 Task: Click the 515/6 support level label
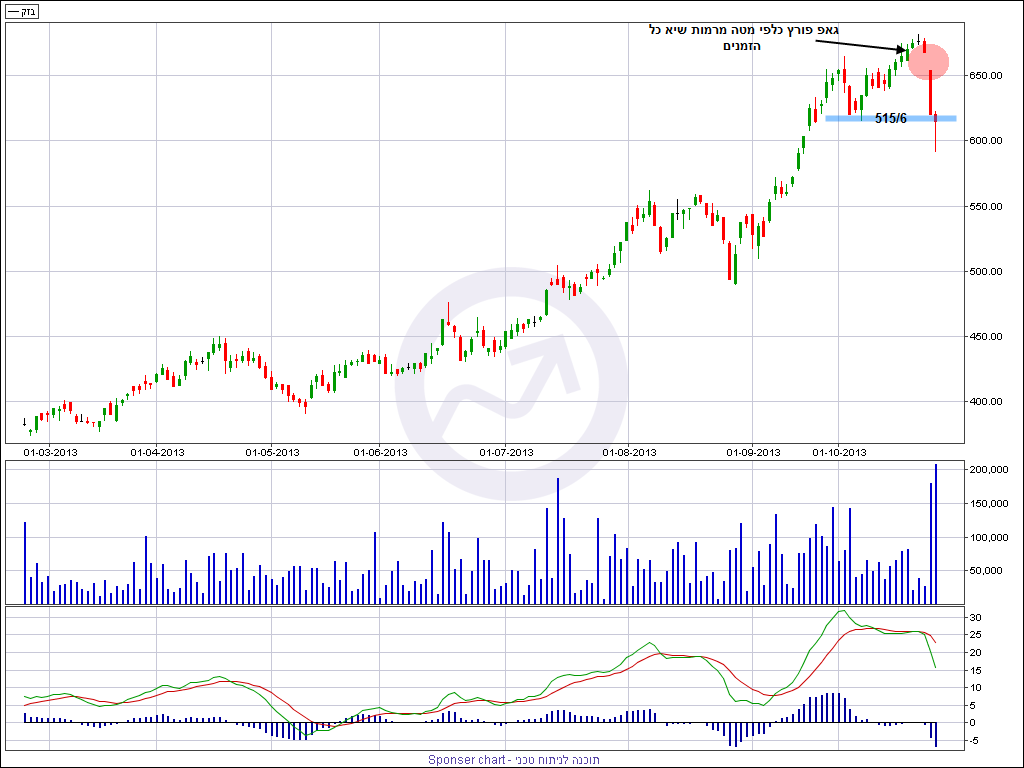(891, 119)
